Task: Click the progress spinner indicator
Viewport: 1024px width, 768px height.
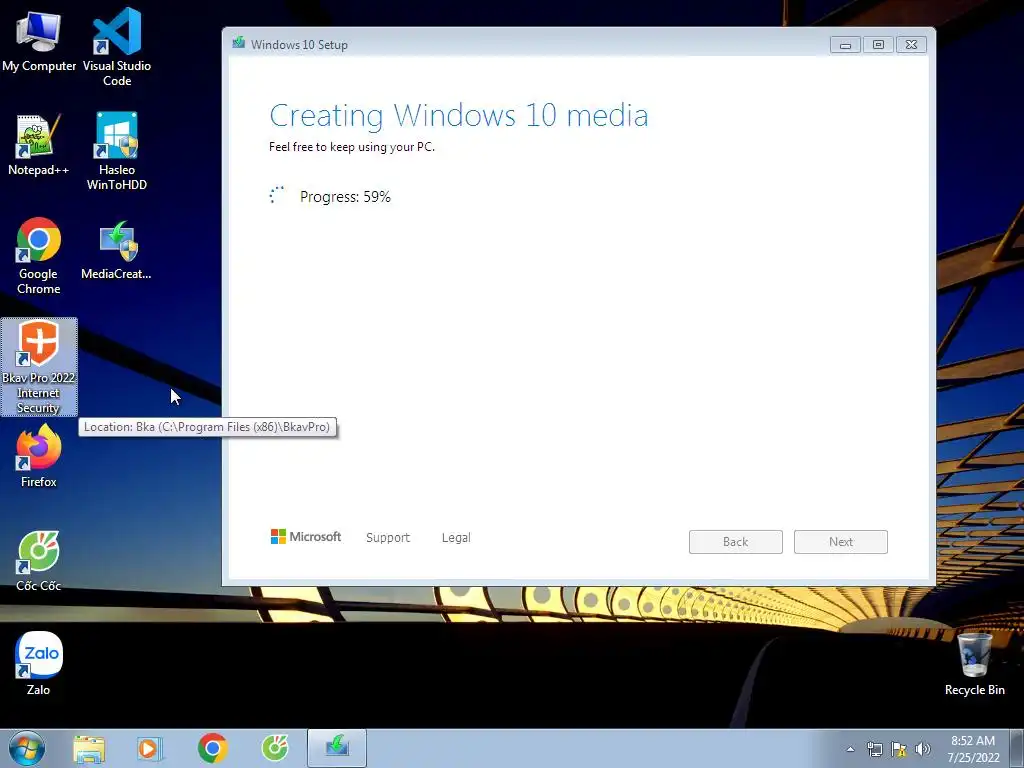Action: click(277, 195)
